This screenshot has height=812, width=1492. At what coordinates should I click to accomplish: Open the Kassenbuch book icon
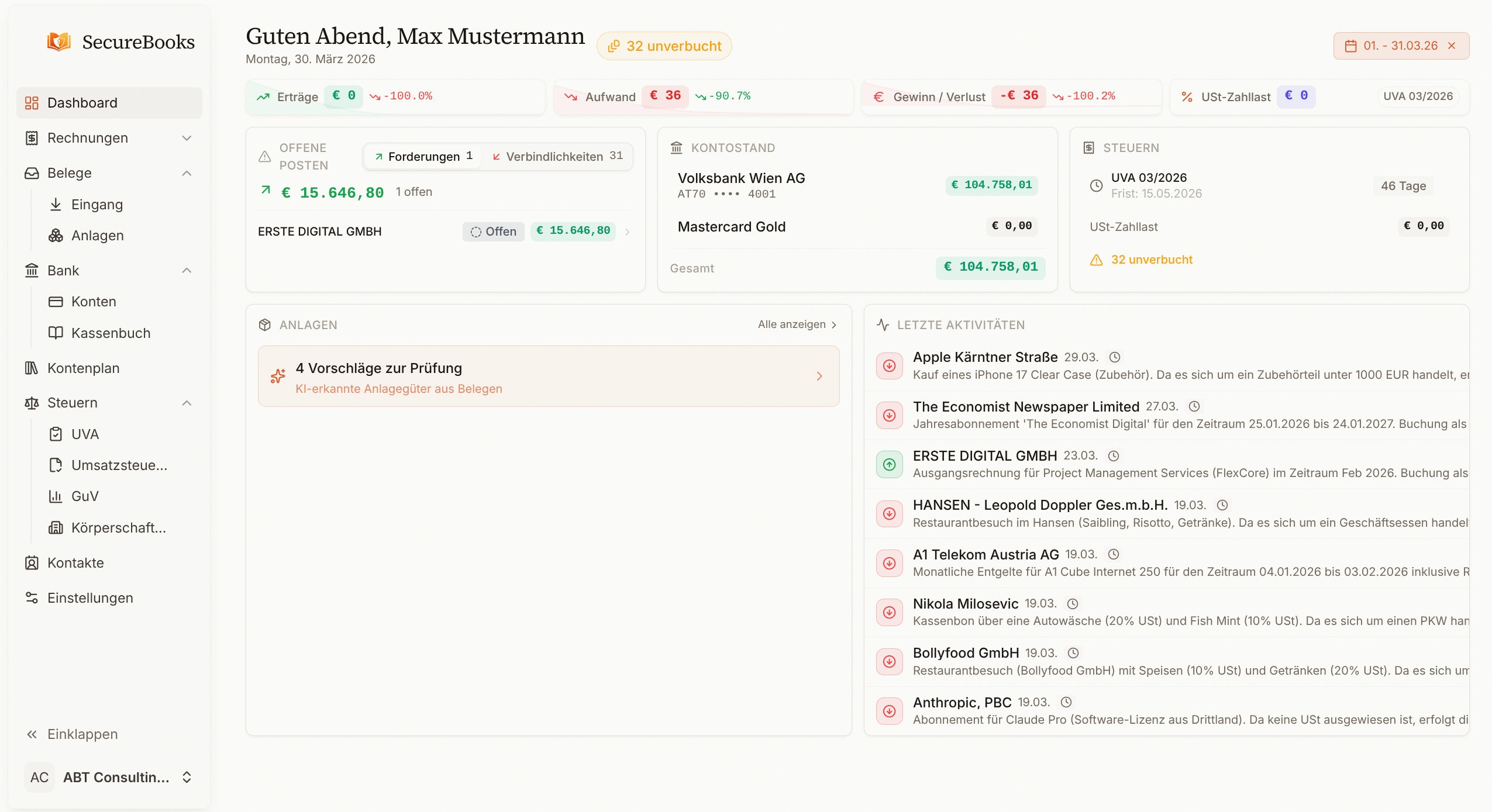(x=56, y=333)
